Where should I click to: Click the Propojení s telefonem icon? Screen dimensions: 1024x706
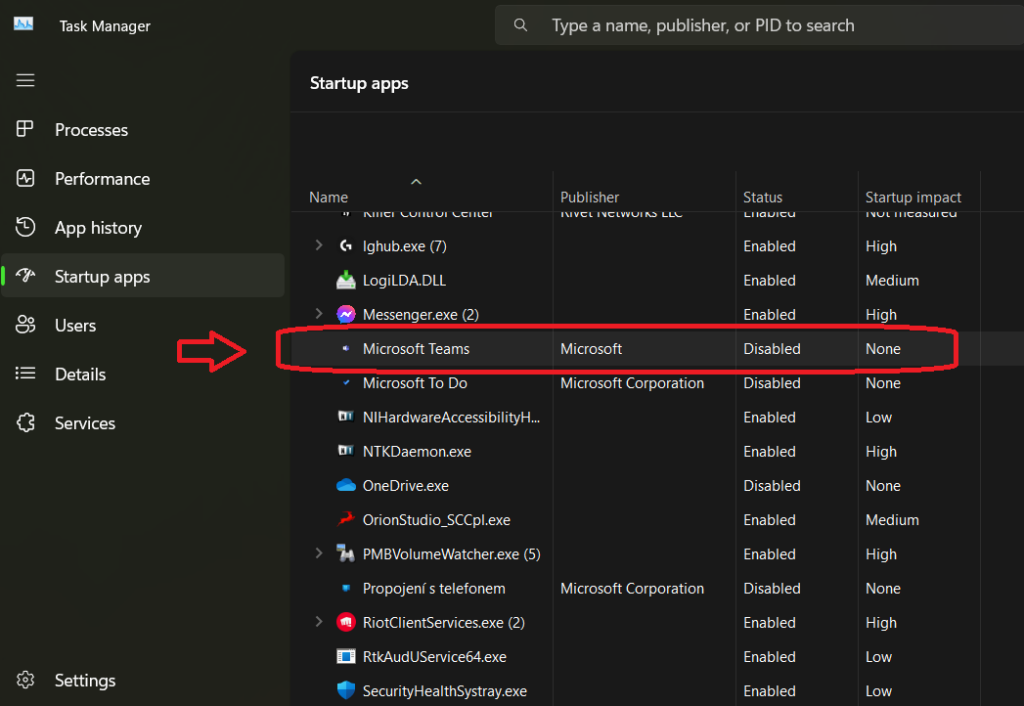pos(345,588)
